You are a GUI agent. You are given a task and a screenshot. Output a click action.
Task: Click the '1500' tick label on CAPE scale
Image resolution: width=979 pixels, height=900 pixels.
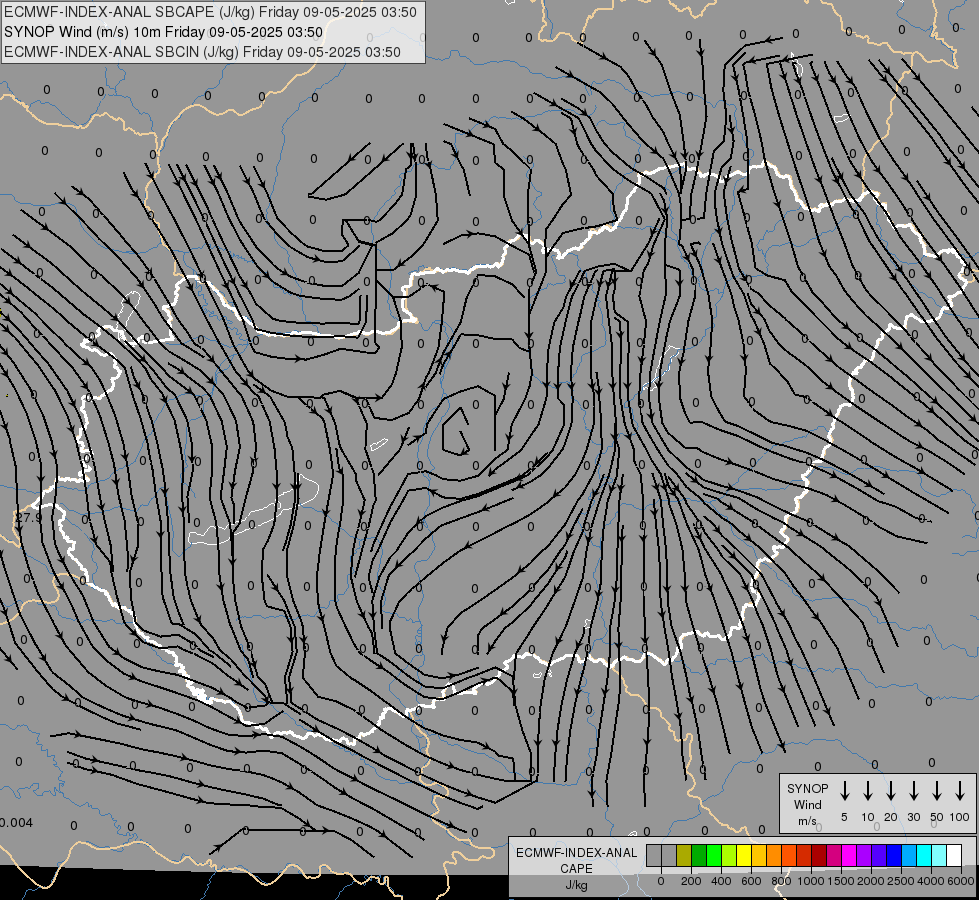point(841,881)
